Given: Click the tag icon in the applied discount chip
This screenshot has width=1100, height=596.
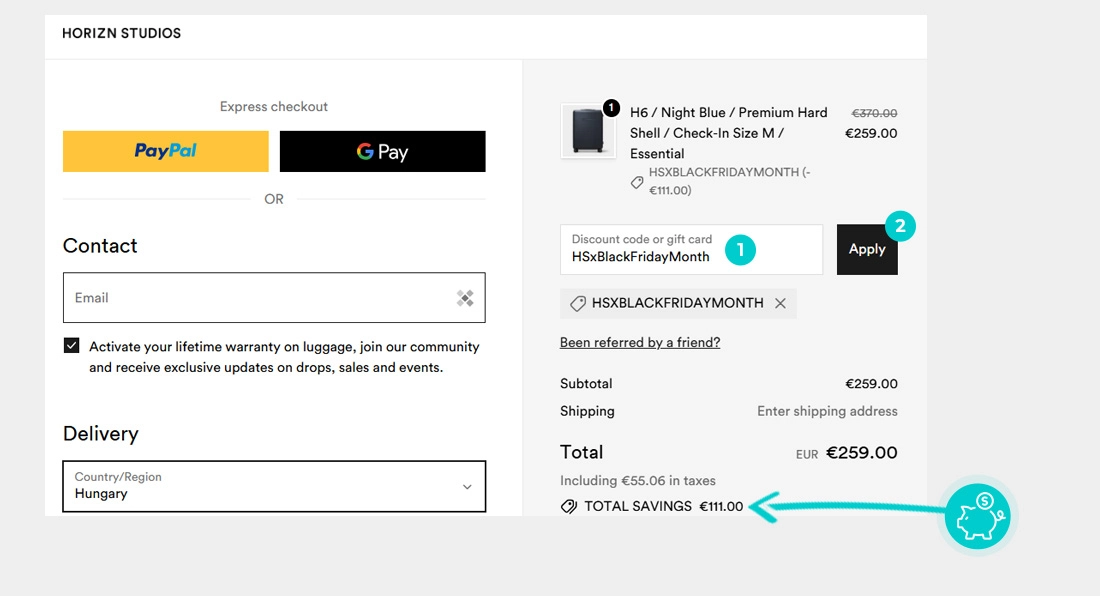Looking at the screenshot, I should [577, 303].
